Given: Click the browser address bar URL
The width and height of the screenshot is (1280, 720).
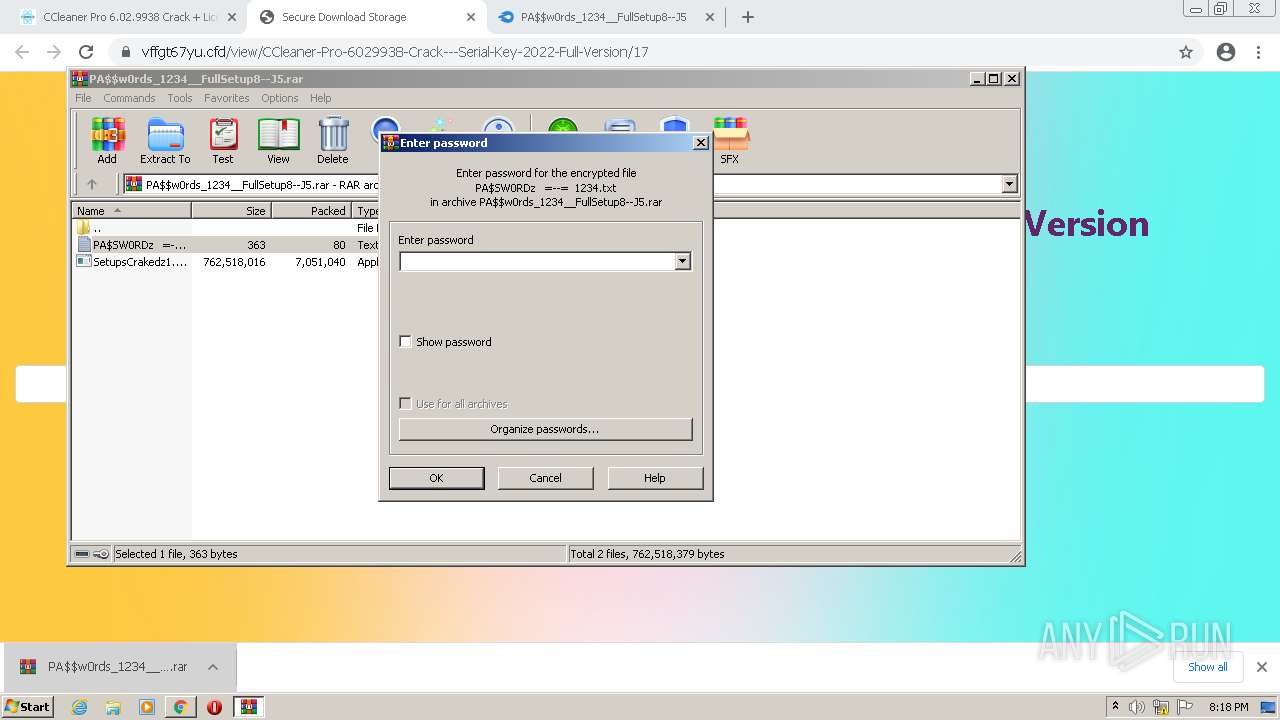Looking at the screenshot, I should coord(395,52).
